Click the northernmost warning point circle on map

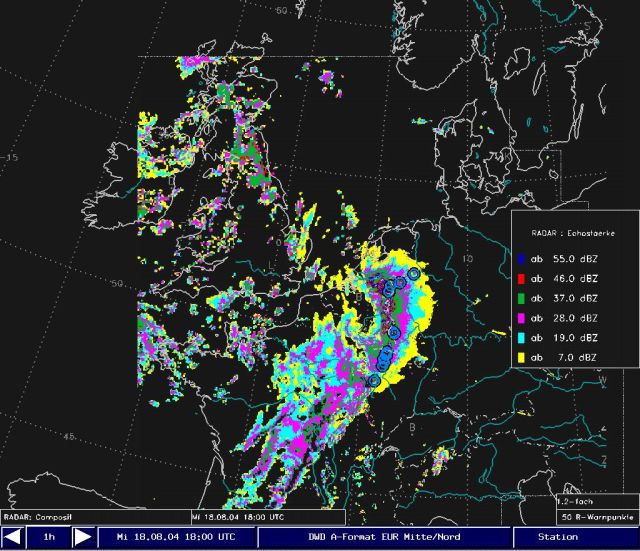pos(414,272)
